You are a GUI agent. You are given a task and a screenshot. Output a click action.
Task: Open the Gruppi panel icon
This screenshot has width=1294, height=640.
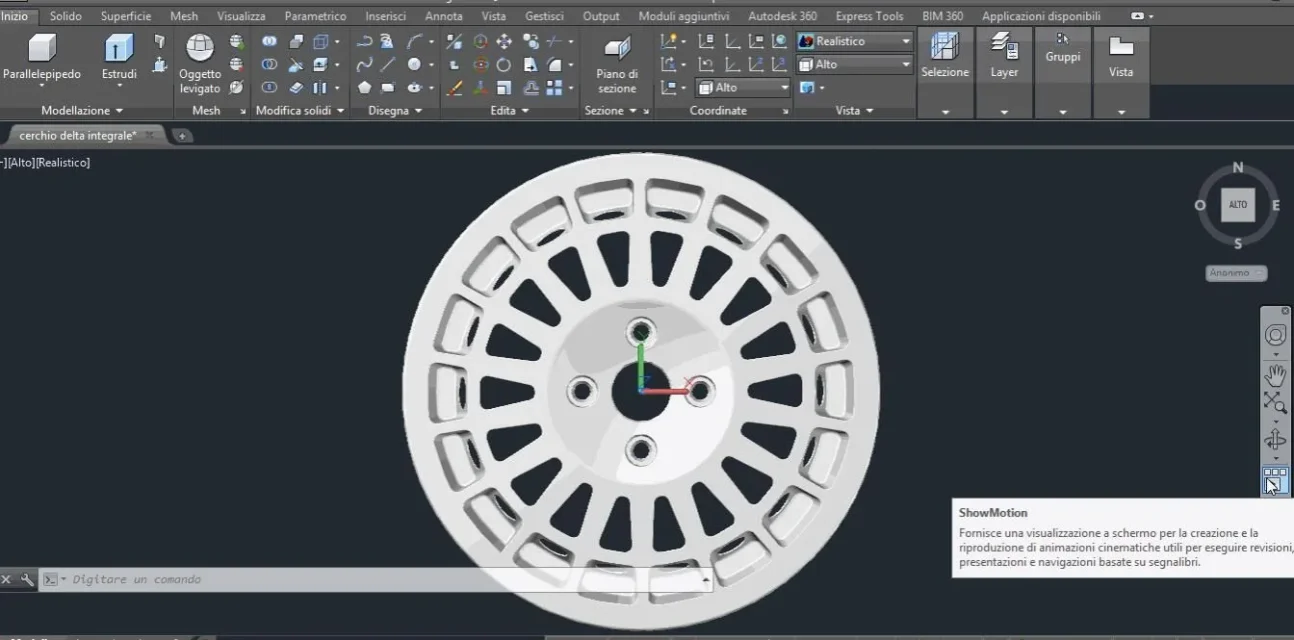[x=1063, y=48]
